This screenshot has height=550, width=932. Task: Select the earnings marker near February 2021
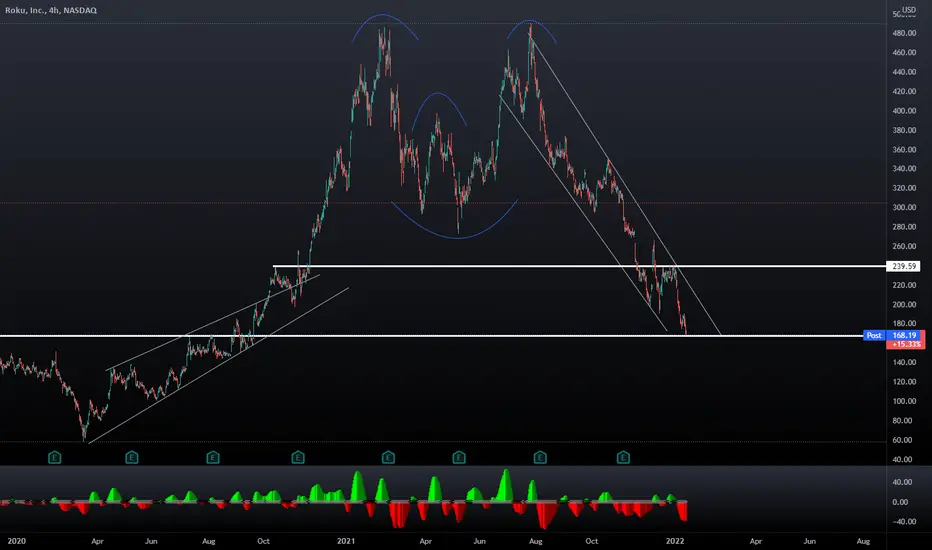[388, 457]
